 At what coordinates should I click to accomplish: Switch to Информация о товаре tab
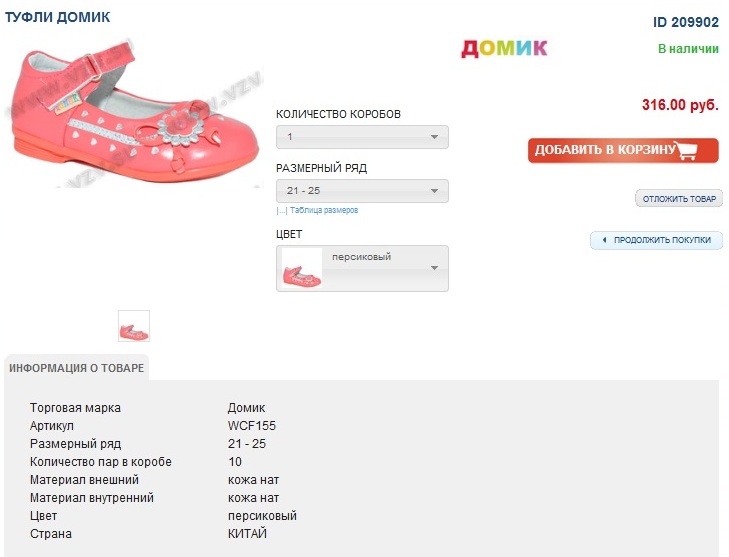(x=77, y=368)
